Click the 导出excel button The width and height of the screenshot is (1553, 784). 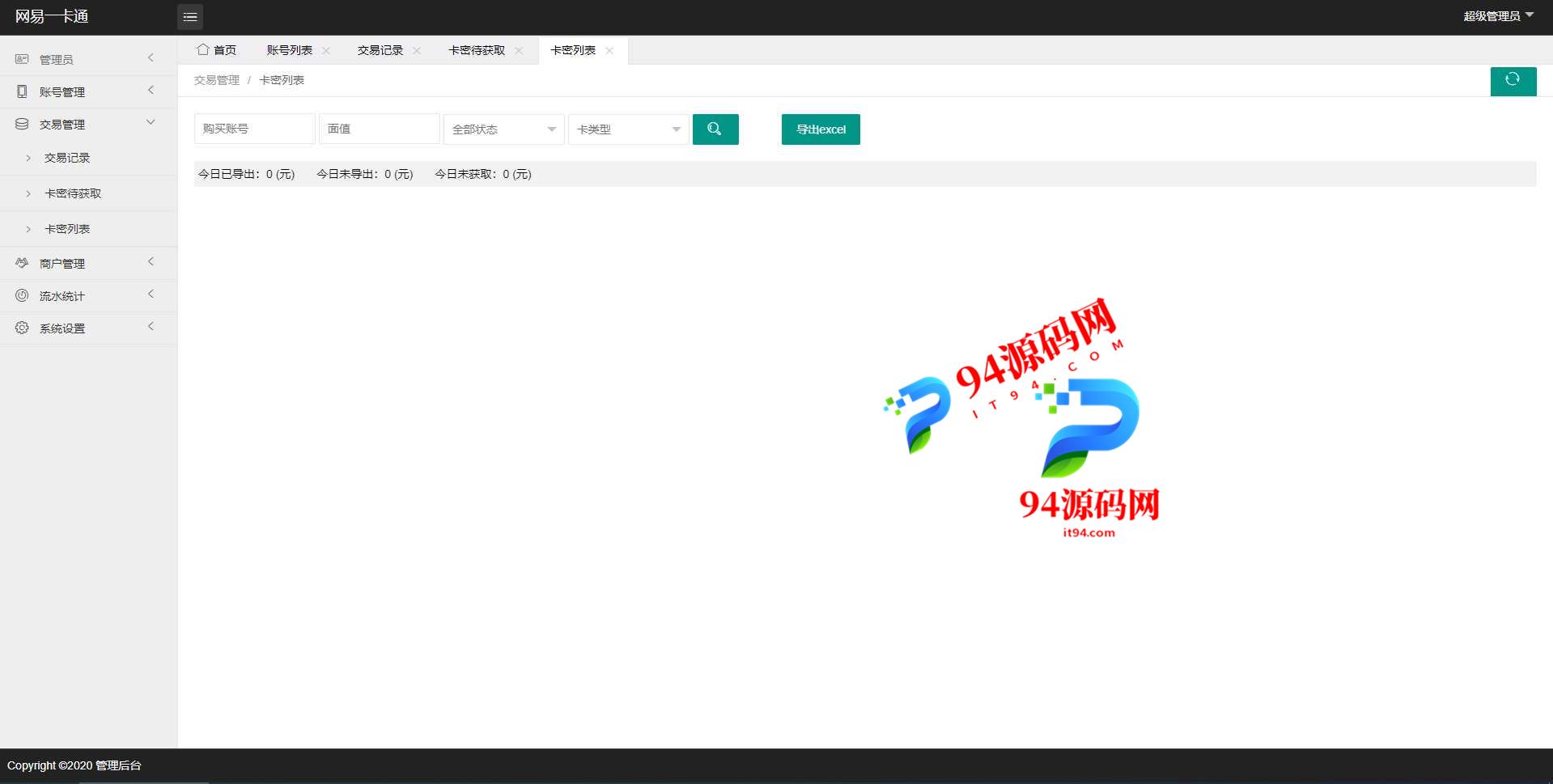(x=821, y=129)
